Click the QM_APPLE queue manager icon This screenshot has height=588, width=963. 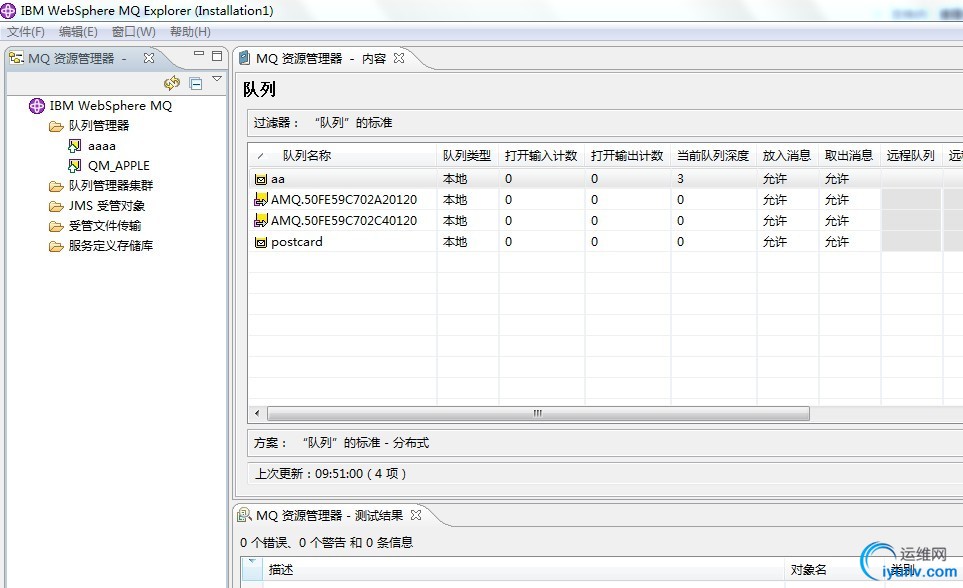pos(74,166)
